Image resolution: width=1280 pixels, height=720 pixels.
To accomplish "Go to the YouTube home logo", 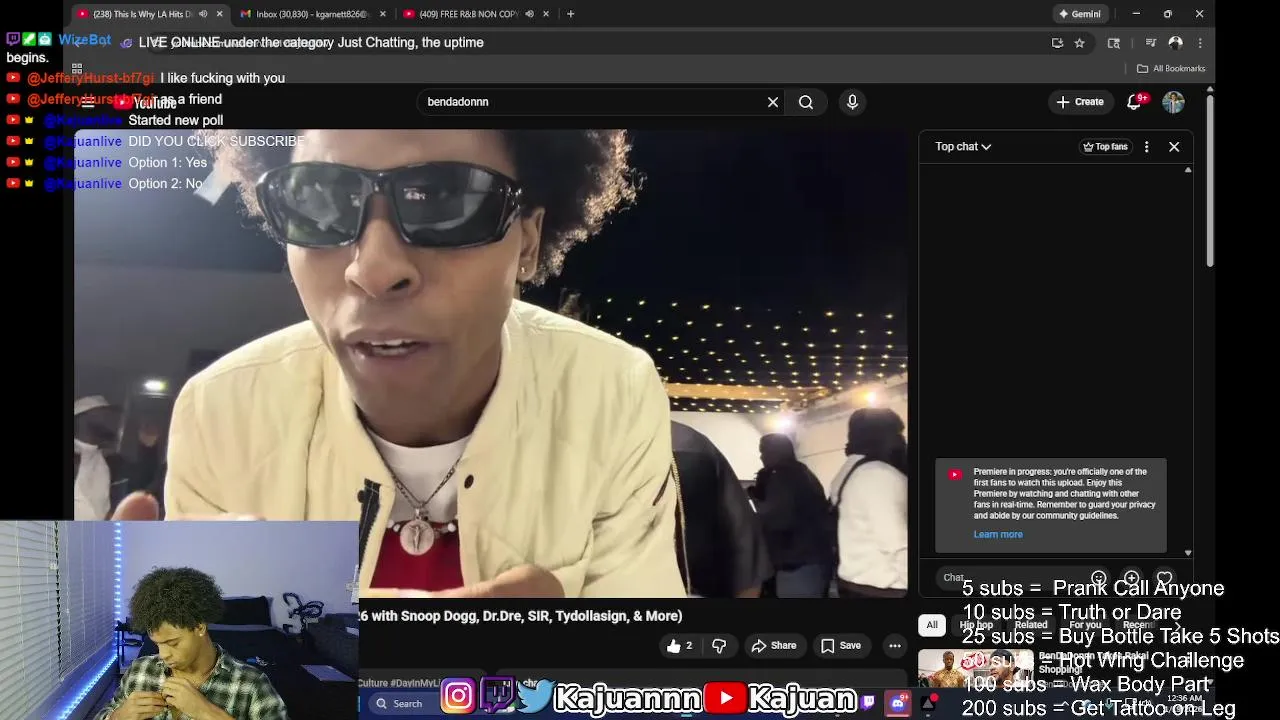I will coord(145,102).
